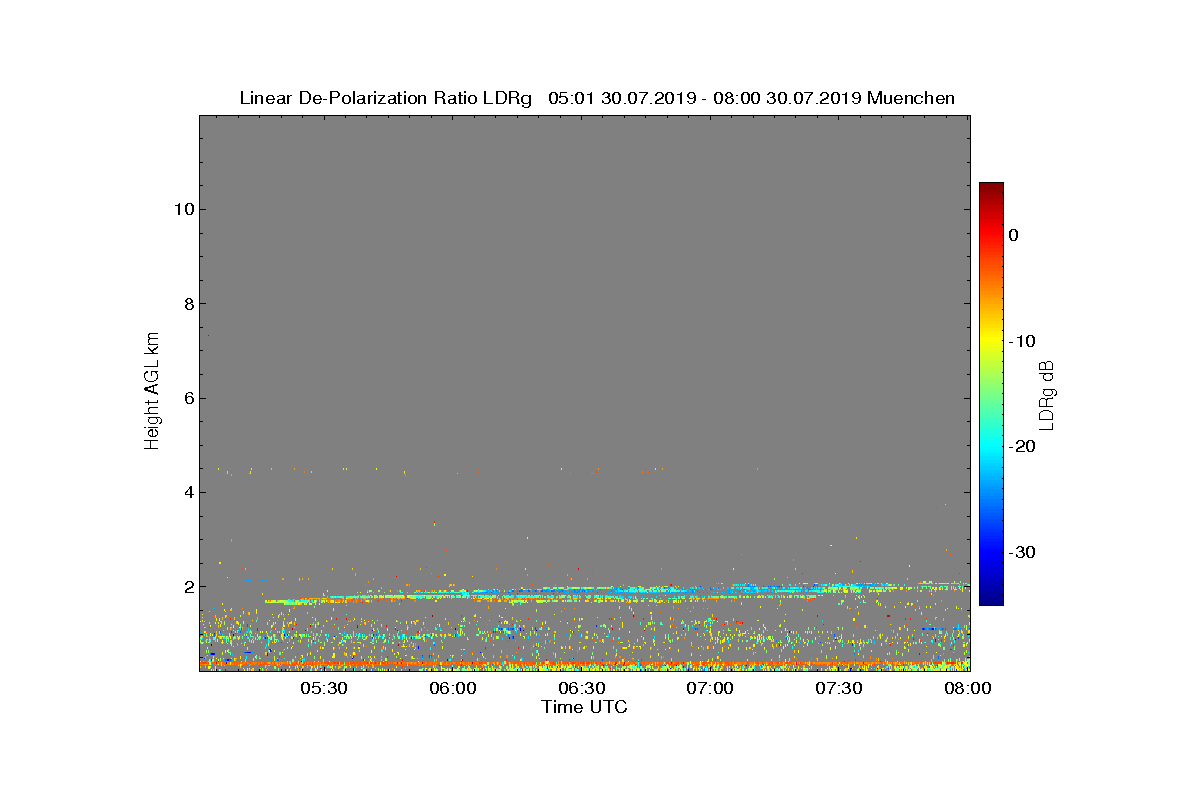Click the 6 km height tick label
Viewport: 1200px width, 800px height.
(x=187, y=398)
